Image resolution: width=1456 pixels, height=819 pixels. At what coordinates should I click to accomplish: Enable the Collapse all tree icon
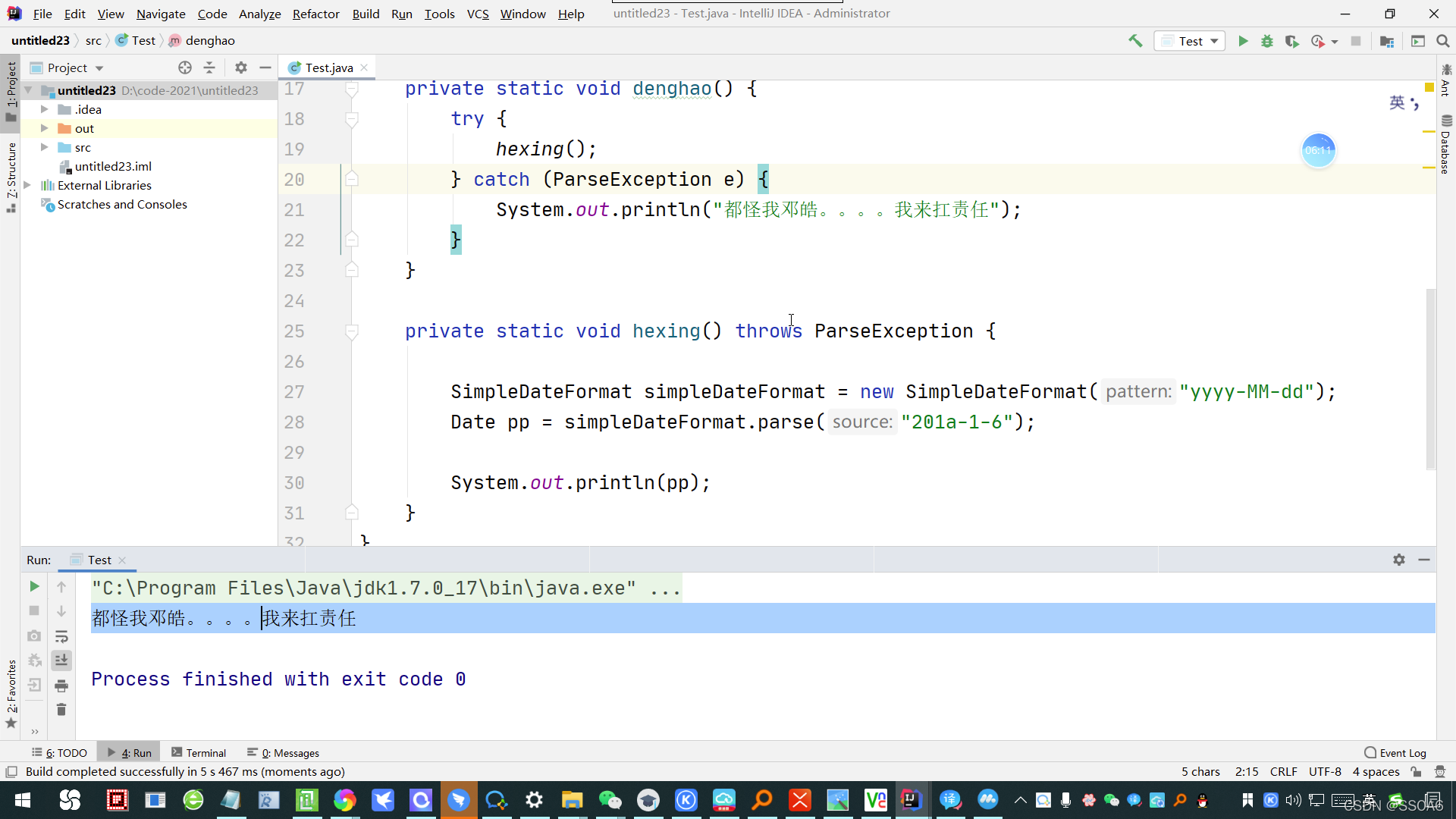pyautogui.click(x=209, y=67)
